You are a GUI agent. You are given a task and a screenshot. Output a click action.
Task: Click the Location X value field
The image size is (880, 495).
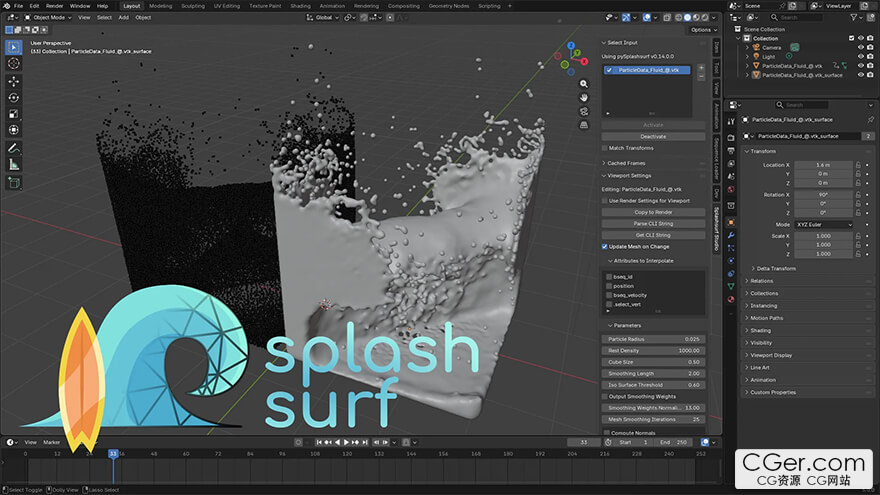point(822,164)
